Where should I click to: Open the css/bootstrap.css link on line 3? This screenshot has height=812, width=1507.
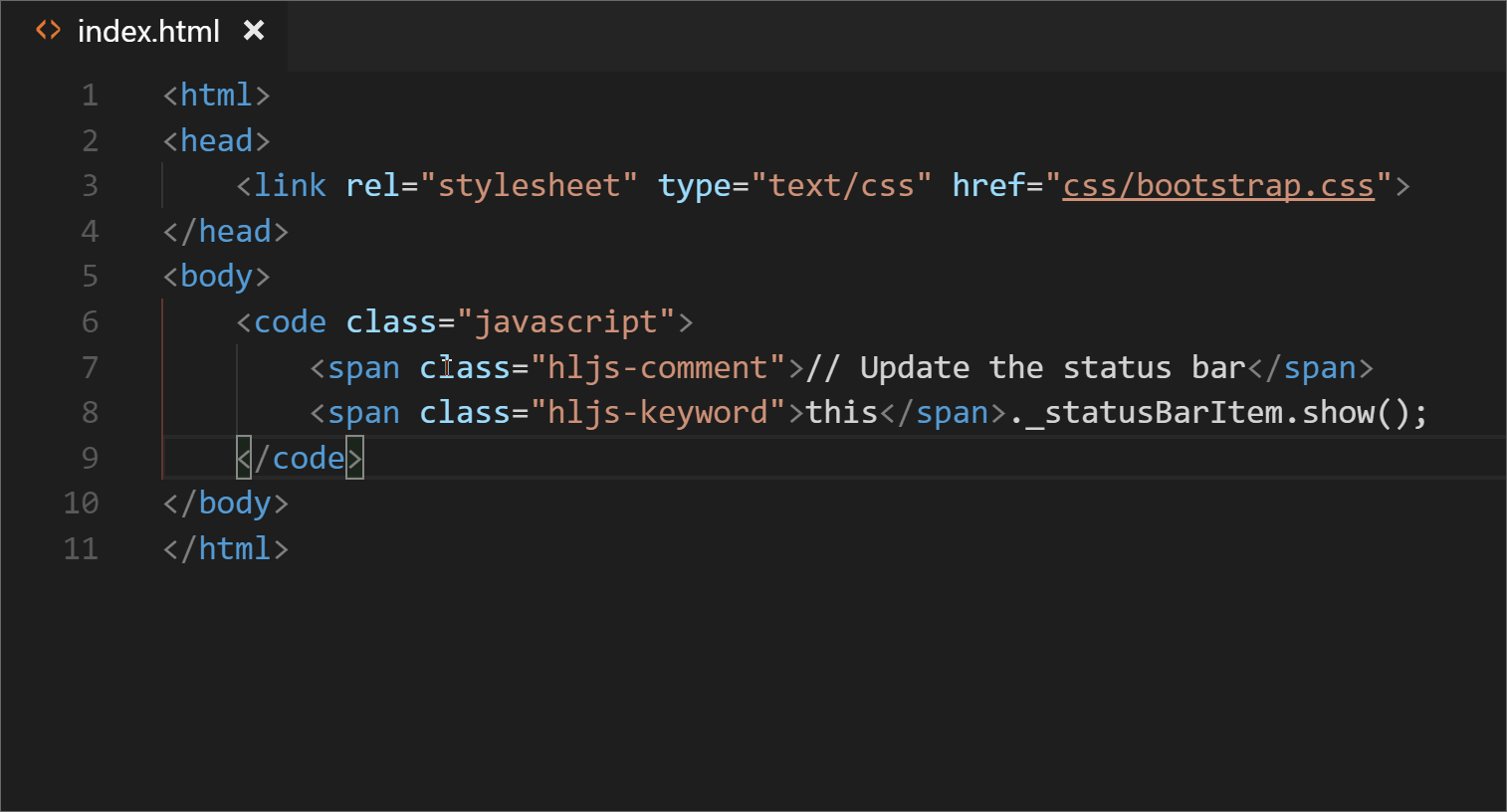pos(1218,185)
